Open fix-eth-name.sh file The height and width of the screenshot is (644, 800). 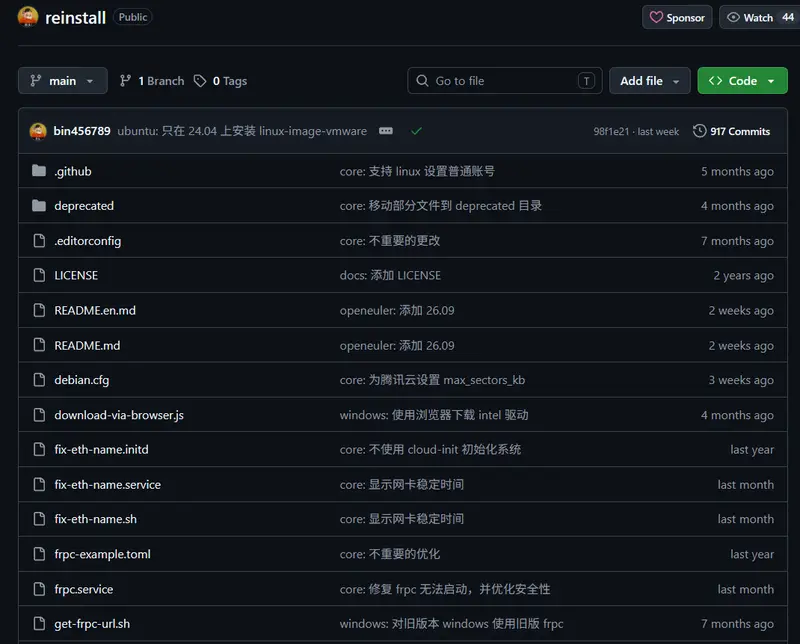95,519
